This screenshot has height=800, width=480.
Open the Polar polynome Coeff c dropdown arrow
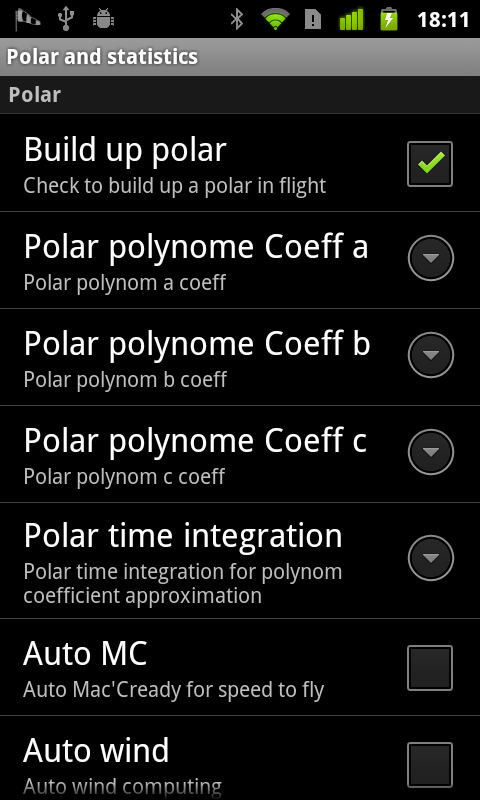point(431,452)
